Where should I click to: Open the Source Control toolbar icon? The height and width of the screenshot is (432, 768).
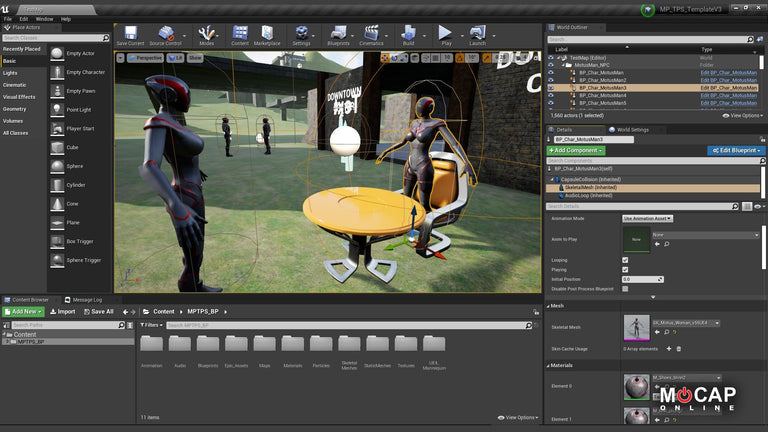pos(165,35)
